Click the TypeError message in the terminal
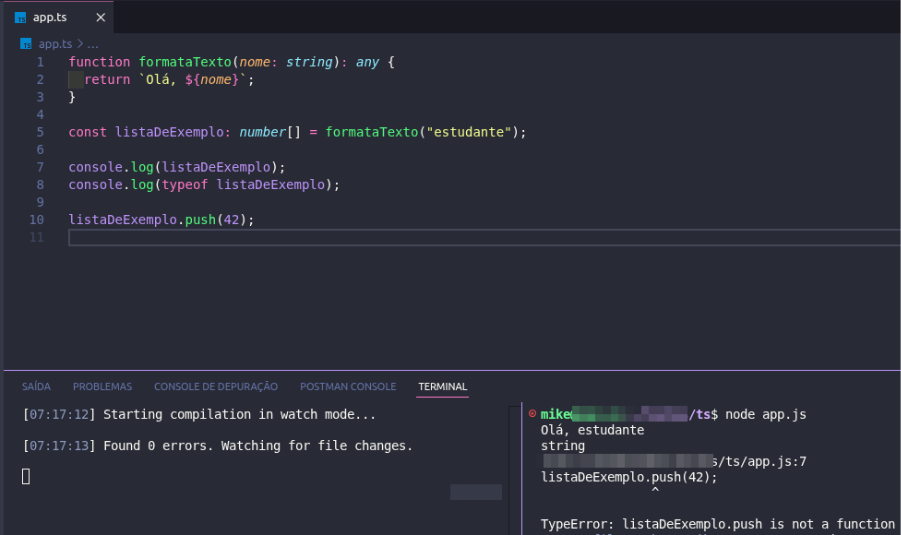The image size is (901, 535). point(718,524)
